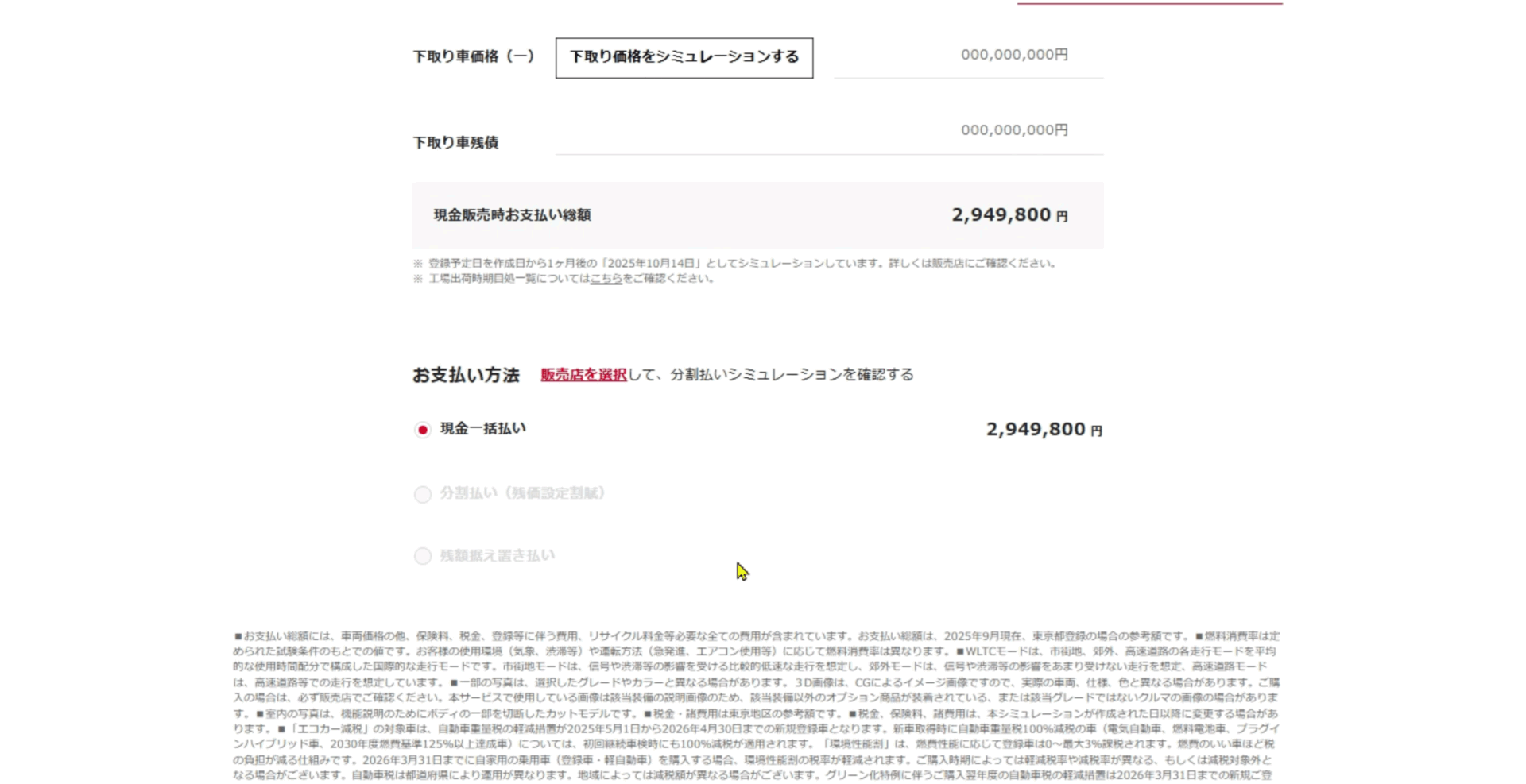Select the 残額据え置き払い radio button

click(423, 556)
